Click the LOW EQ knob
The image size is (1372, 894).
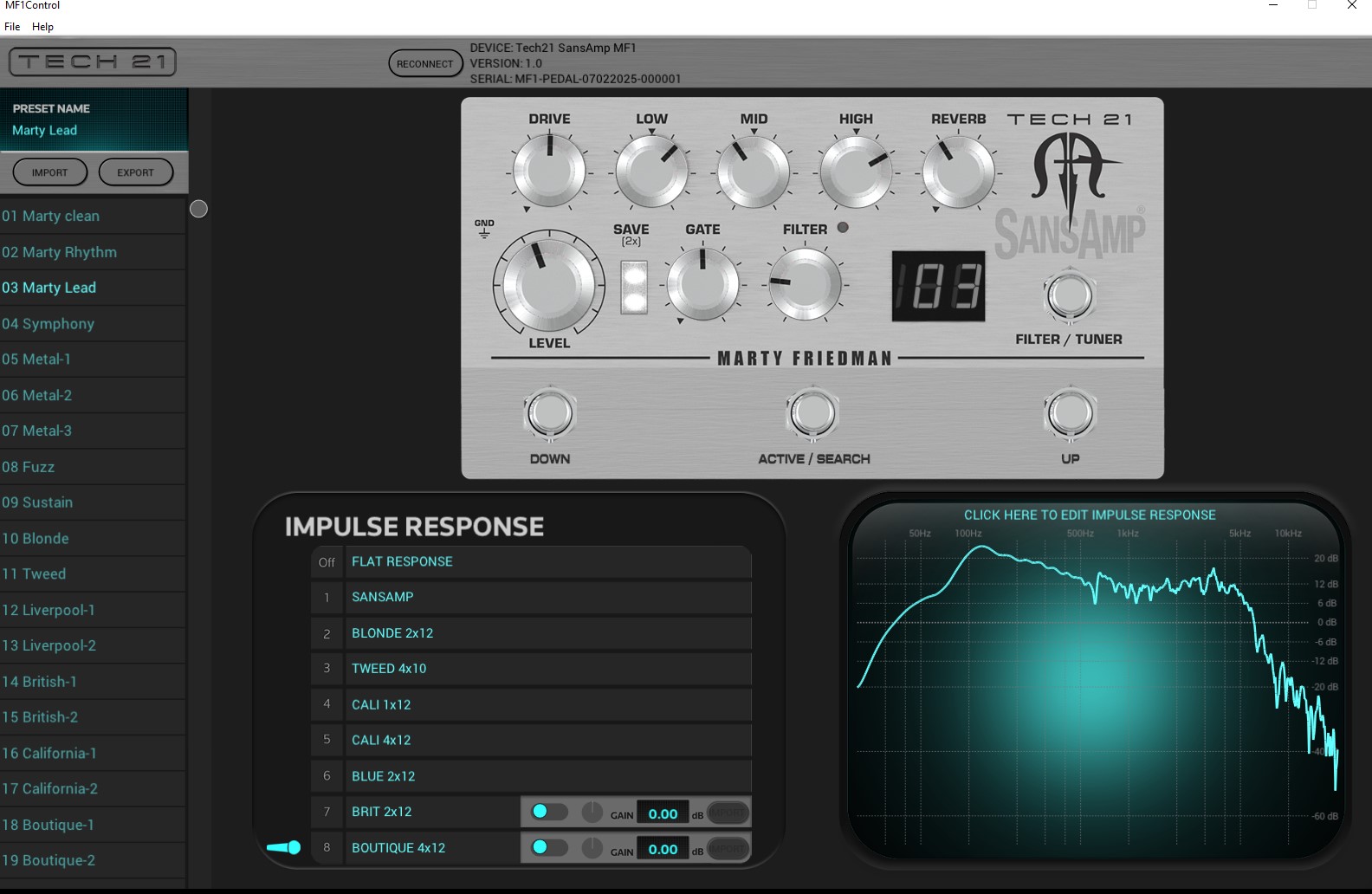651,171
